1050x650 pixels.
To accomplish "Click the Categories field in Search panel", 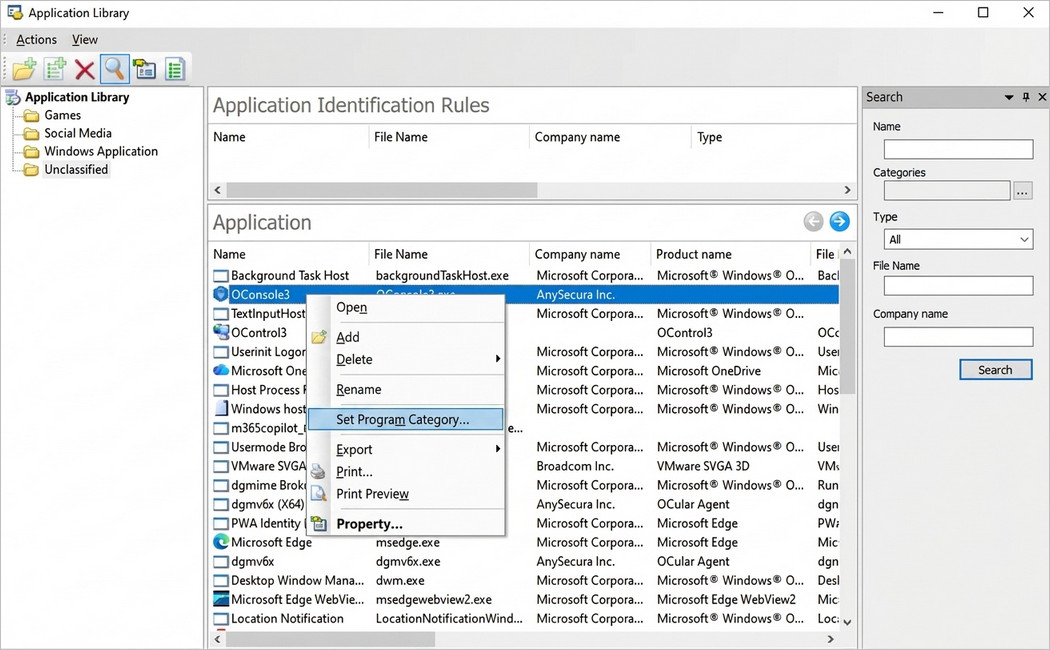I will tap(947, 191).
